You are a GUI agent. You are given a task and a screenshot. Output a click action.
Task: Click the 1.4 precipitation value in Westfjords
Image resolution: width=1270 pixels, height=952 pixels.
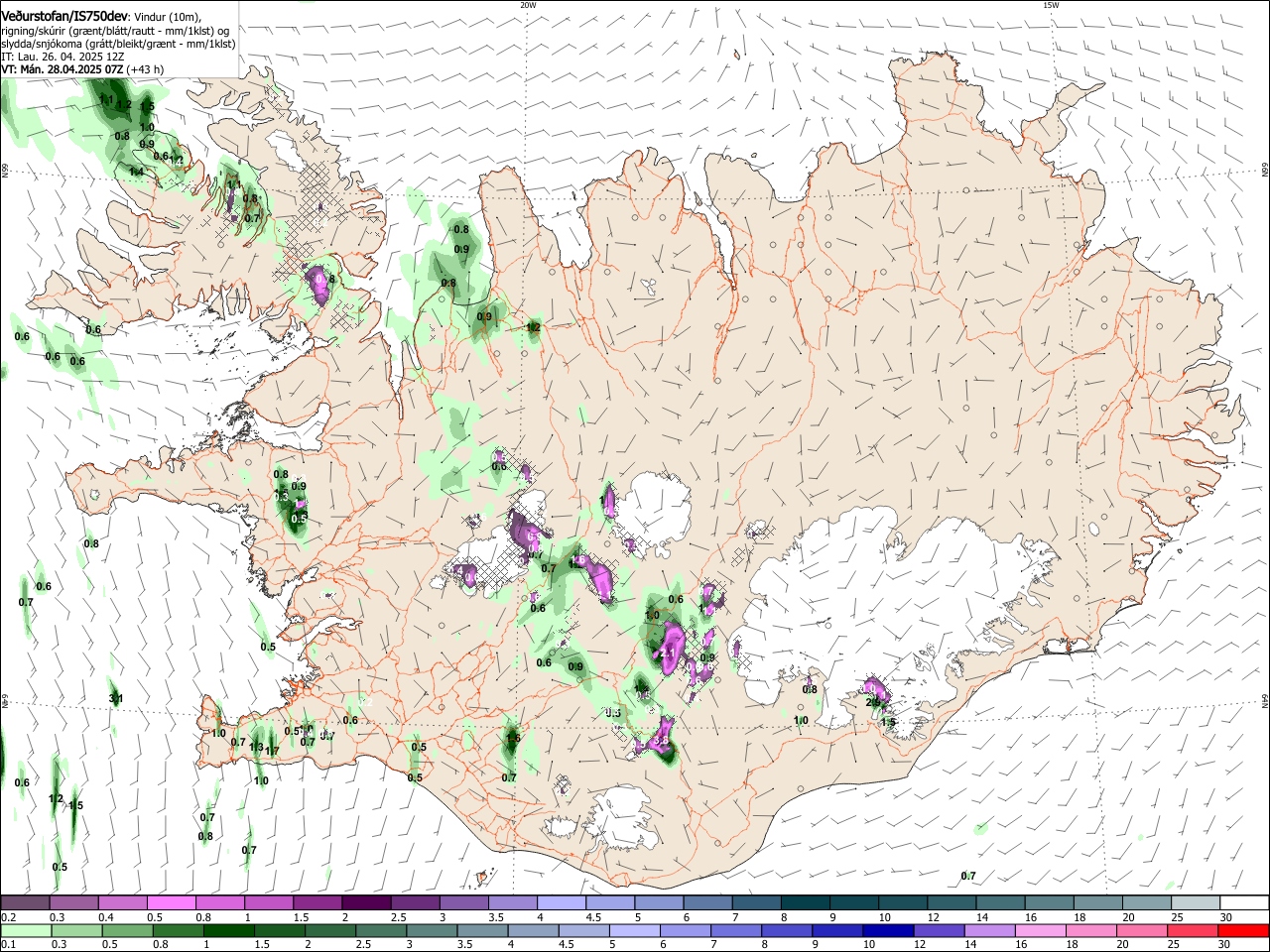pyautogui.click(x=136, y=172)
